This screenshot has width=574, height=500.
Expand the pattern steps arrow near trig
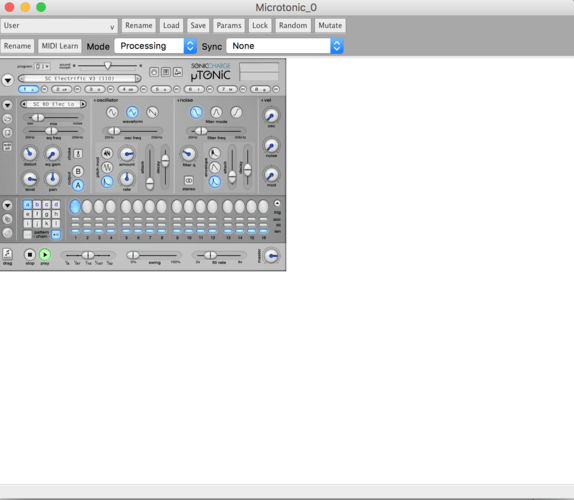[277, 203]
